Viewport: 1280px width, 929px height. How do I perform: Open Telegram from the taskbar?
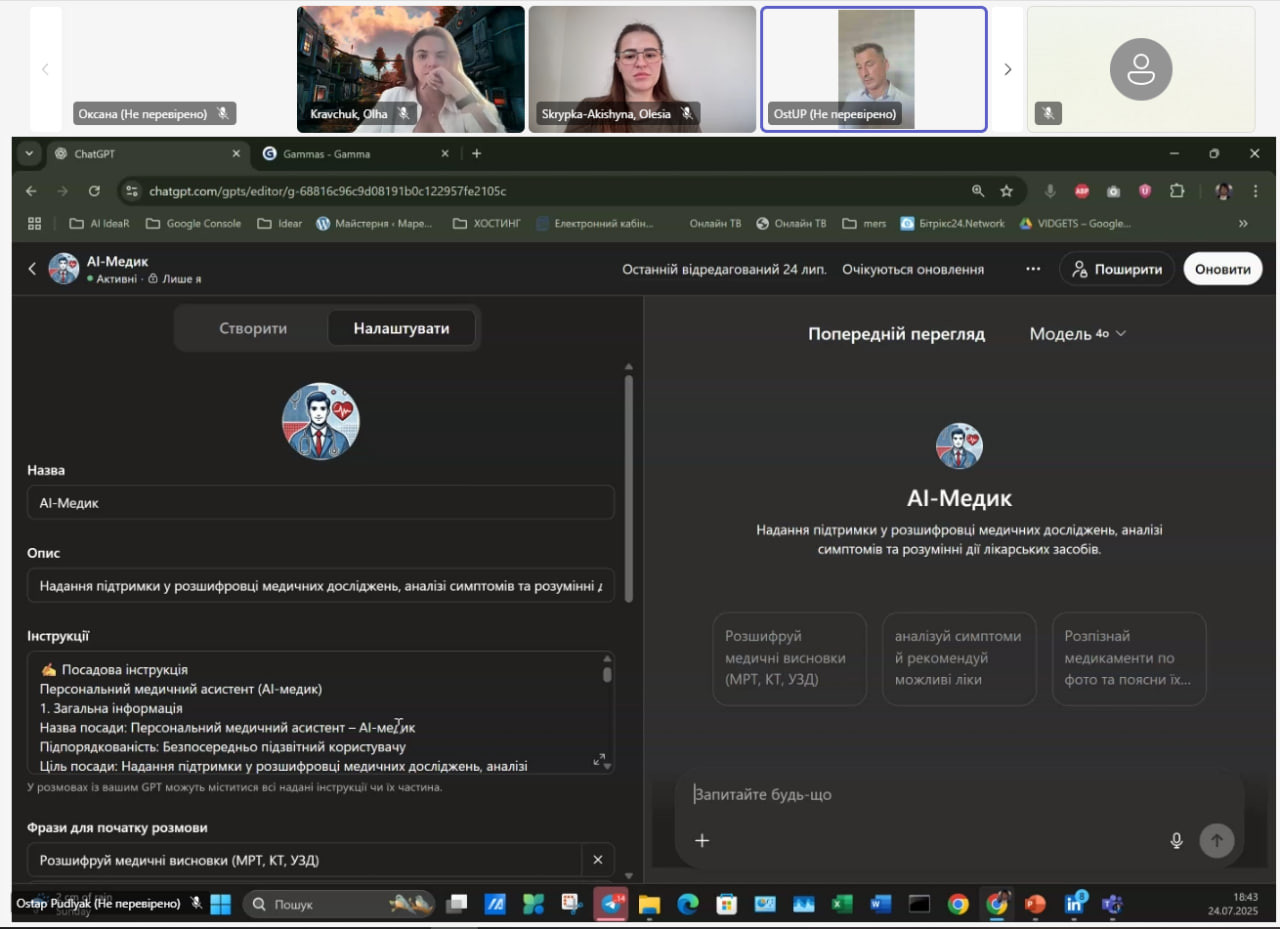tap(610, 904)
